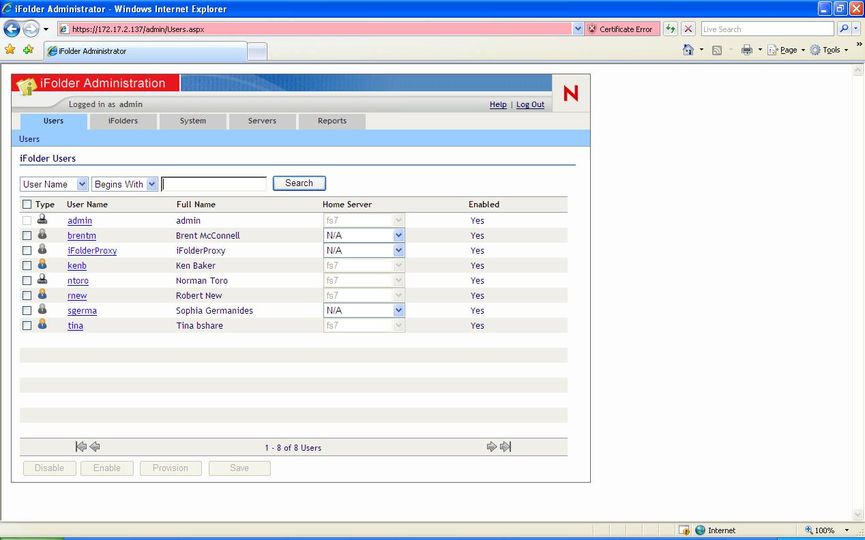Go to last page arrow icon
Image resolution: width=865 pixels, height=540 pixels.
tap(505, 446)
